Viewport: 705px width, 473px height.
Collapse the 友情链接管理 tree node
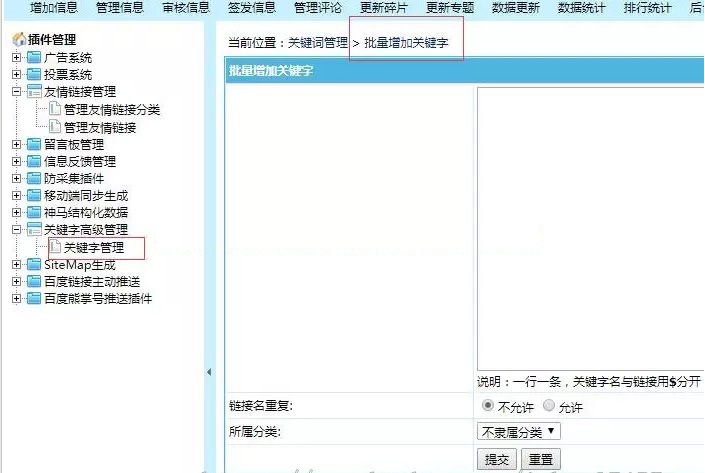tap(17, 92)
